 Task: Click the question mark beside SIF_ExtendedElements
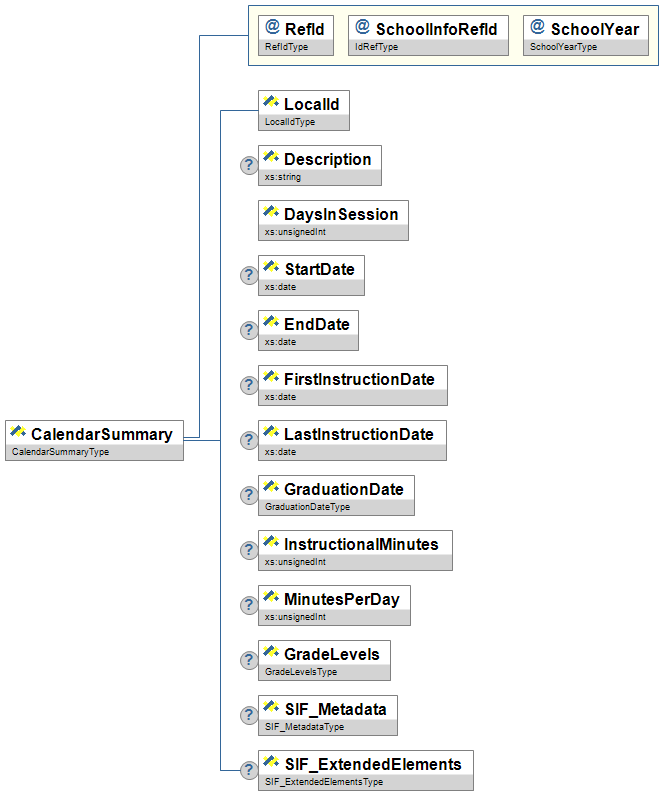click(249, 770)
